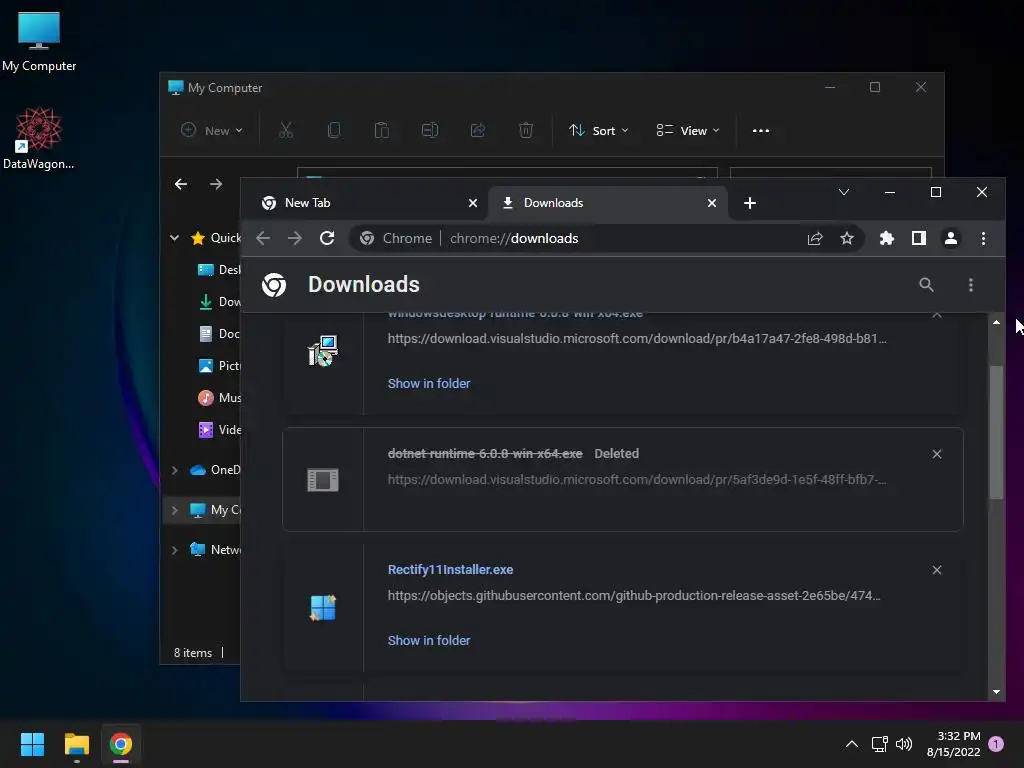The height and width of the screenshot is (768, 1024).
Task: Open My Computer desktop icon
Action: tap(39, 40)
